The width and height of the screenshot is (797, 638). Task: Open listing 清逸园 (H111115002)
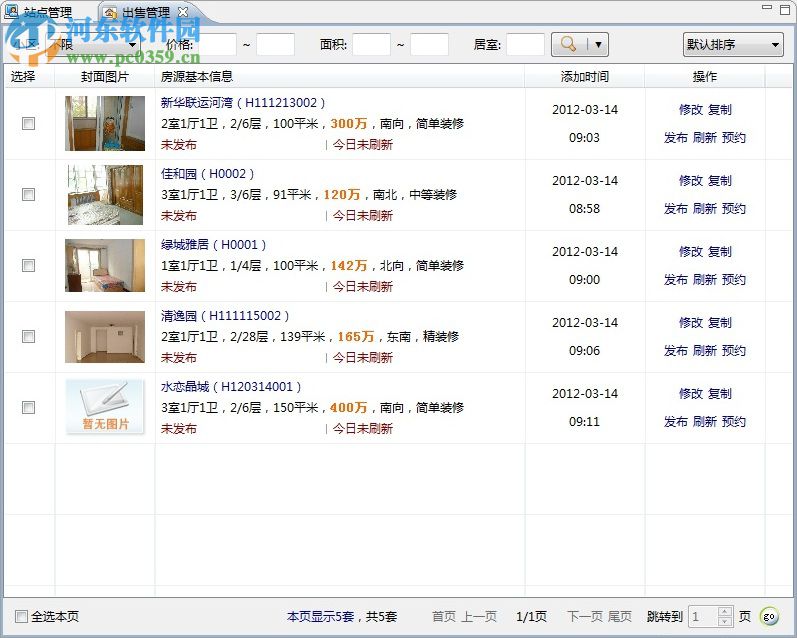[x=225, y=316]
